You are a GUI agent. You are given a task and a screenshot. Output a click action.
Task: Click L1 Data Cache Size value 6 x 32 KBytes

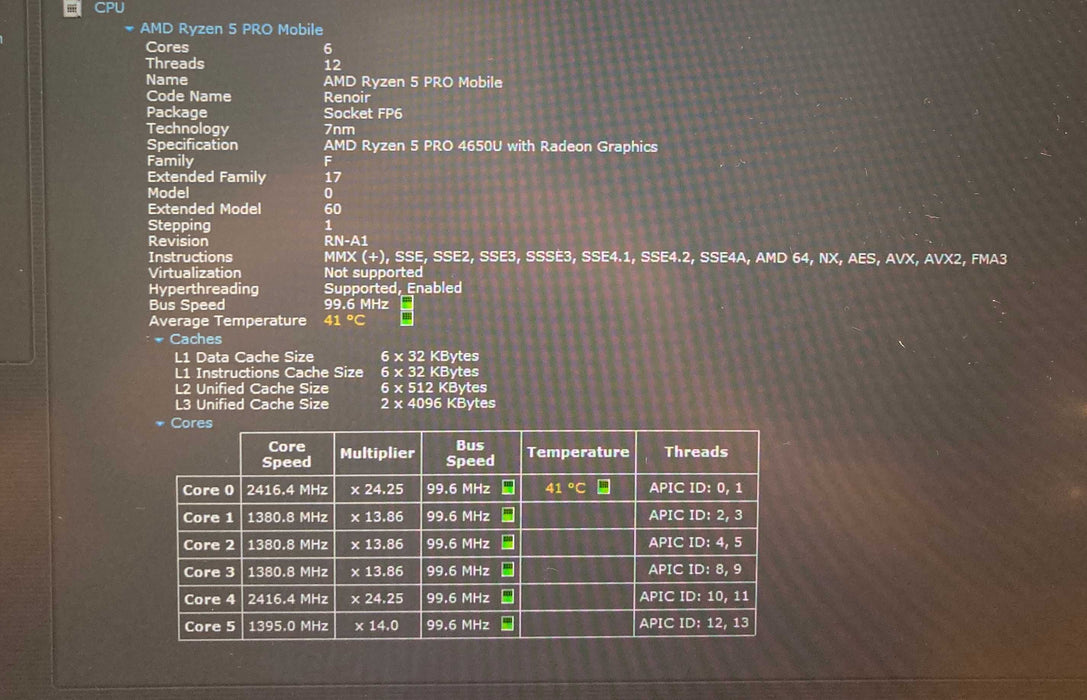(429, 356)
